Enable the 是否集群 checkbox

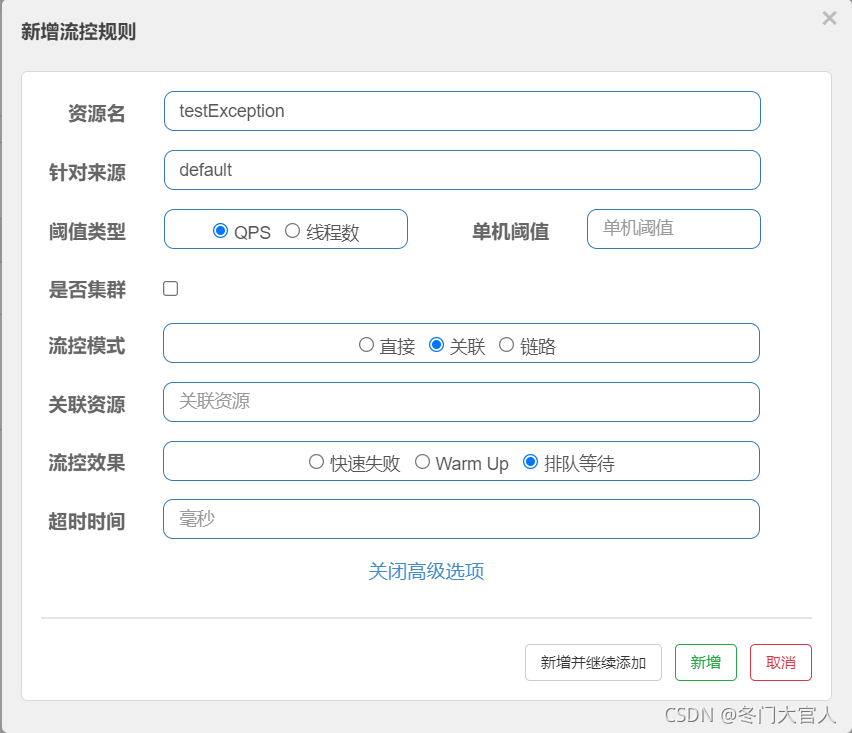tap(170, 288)
